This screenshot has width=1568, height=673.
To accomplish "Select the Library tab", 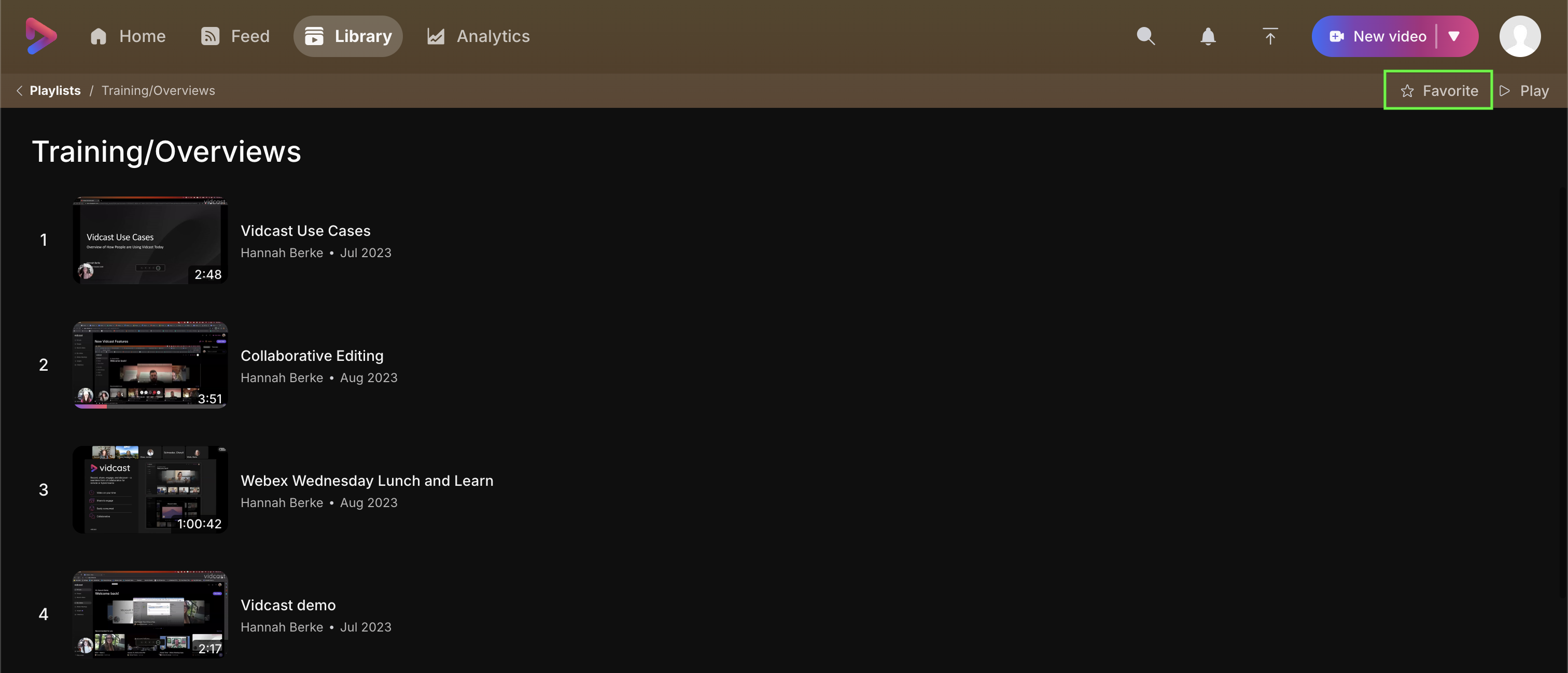I will pos(348,36).
